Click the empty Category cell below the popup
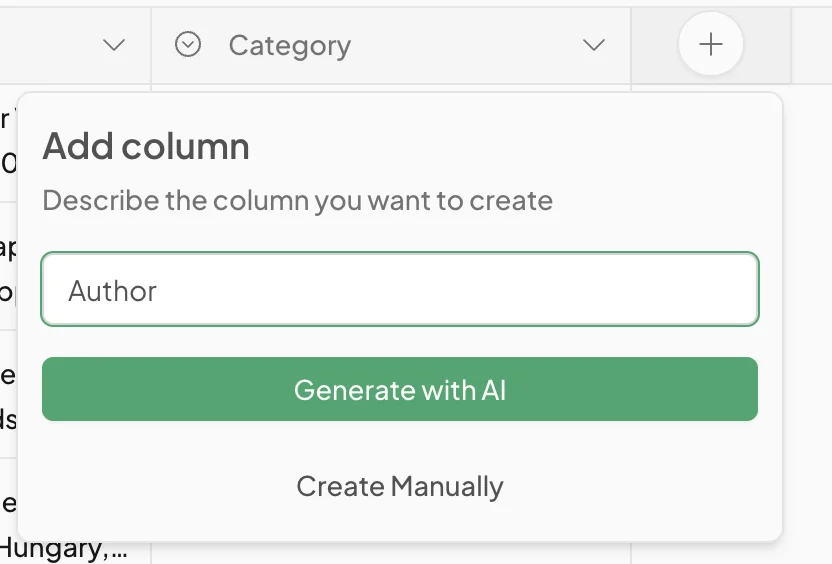 (x=390, y=553)
